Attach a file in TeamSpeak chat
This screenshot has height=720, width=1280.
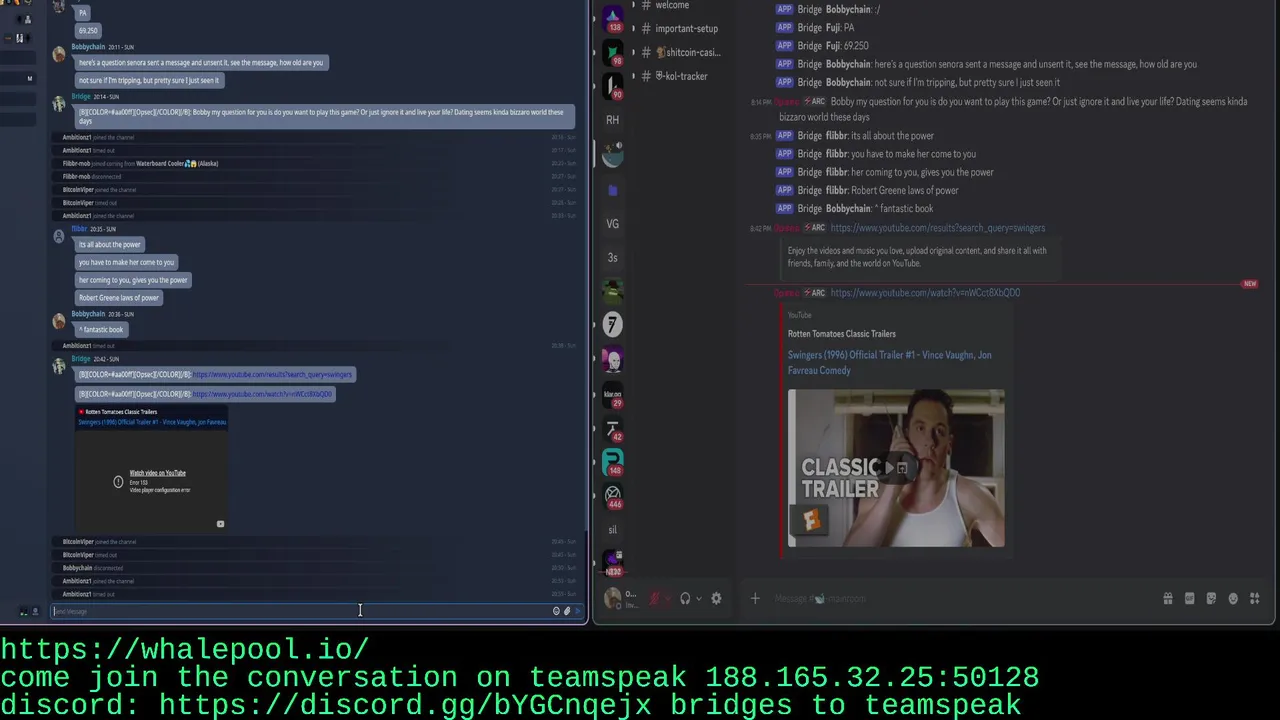(567, 611)
